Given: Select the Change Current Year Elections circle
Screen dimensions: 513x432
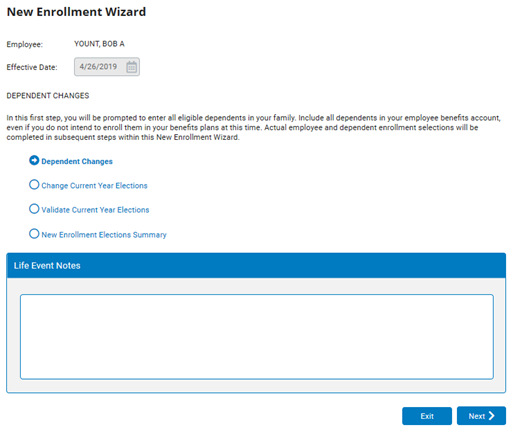Looking at the screenshot, I should [34, 185].
